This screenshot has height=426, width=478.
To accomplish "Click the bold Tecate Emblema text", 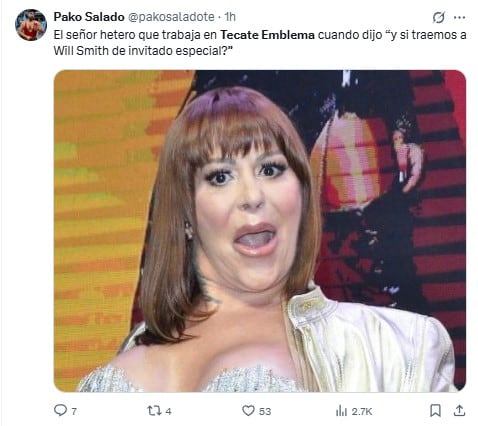I will (x=268, y=35).
